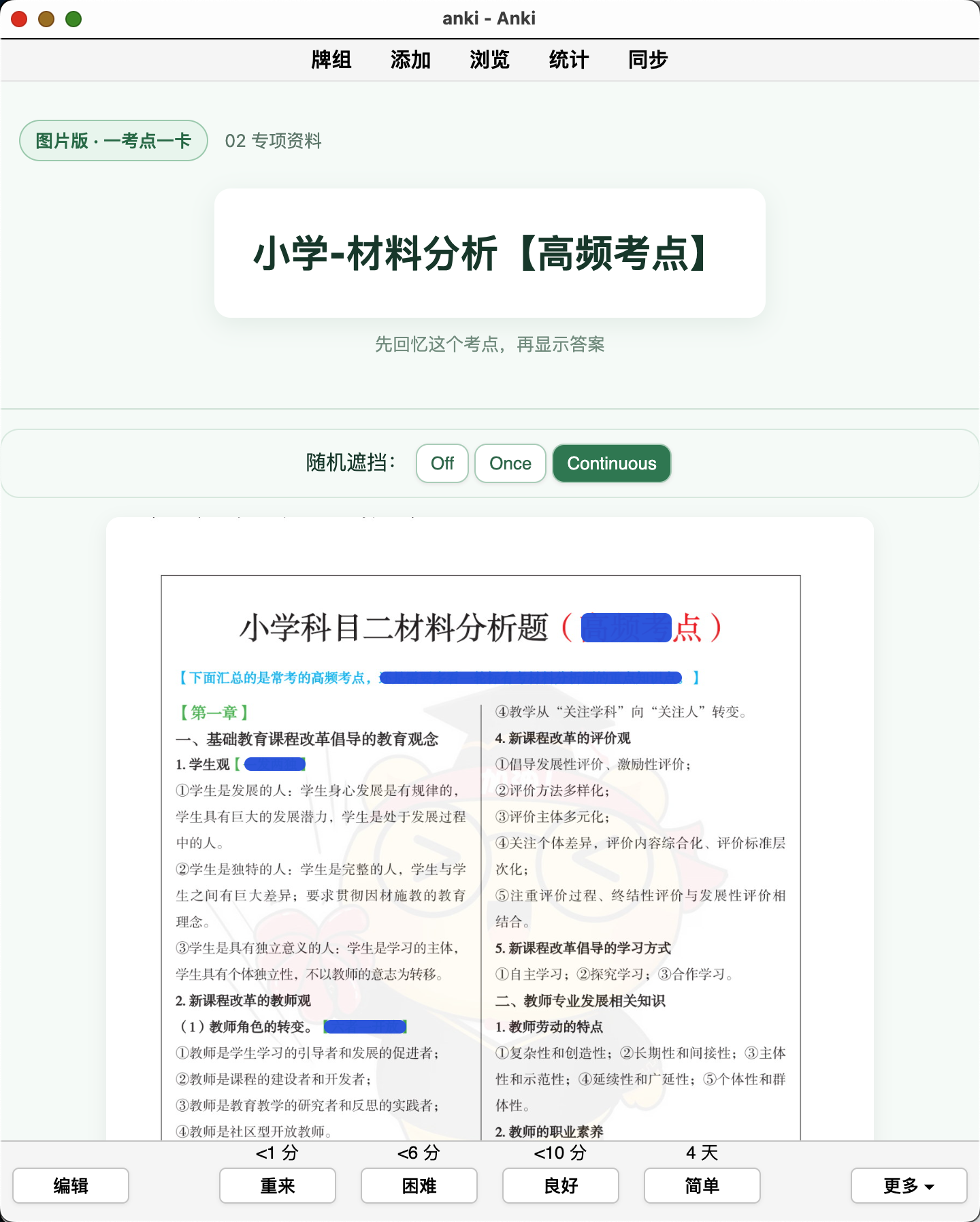Click the 添加 (Add) menu item
Screen dimensions: 980x1222
coord(410,60)
